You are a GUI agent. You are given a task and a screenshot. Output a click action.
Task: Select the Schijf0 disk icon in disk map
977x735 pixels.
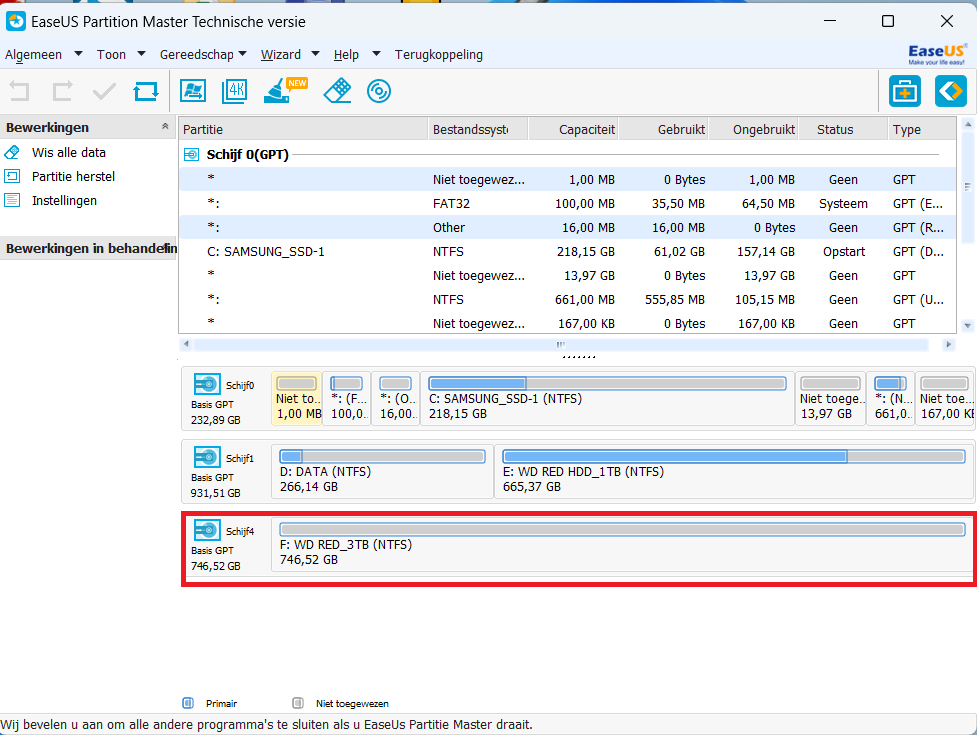[207, 384]
